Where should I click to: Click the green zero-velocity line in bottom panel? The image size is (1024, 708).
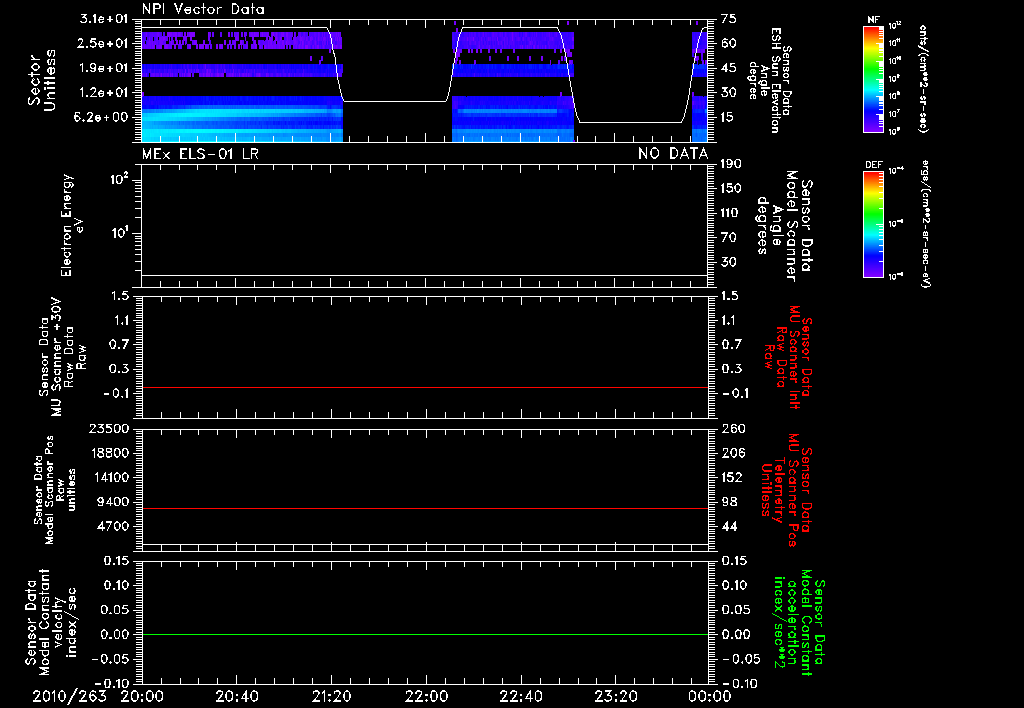pyautogui.click(x=424, y=634)
